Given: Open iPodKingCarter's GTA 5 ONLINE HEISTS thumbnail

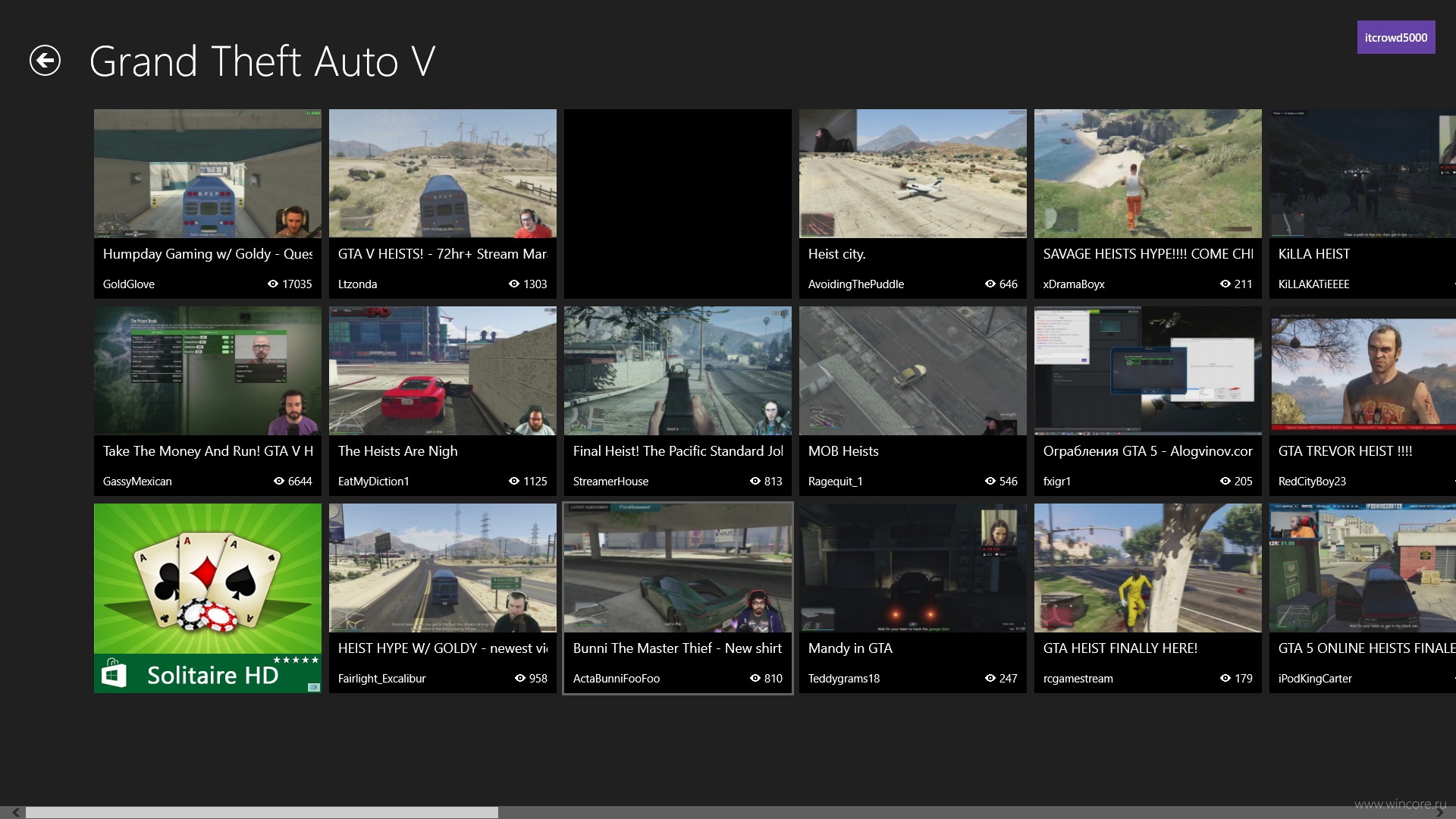Looking at the screenshot, I should click(x=1363, y=568).
